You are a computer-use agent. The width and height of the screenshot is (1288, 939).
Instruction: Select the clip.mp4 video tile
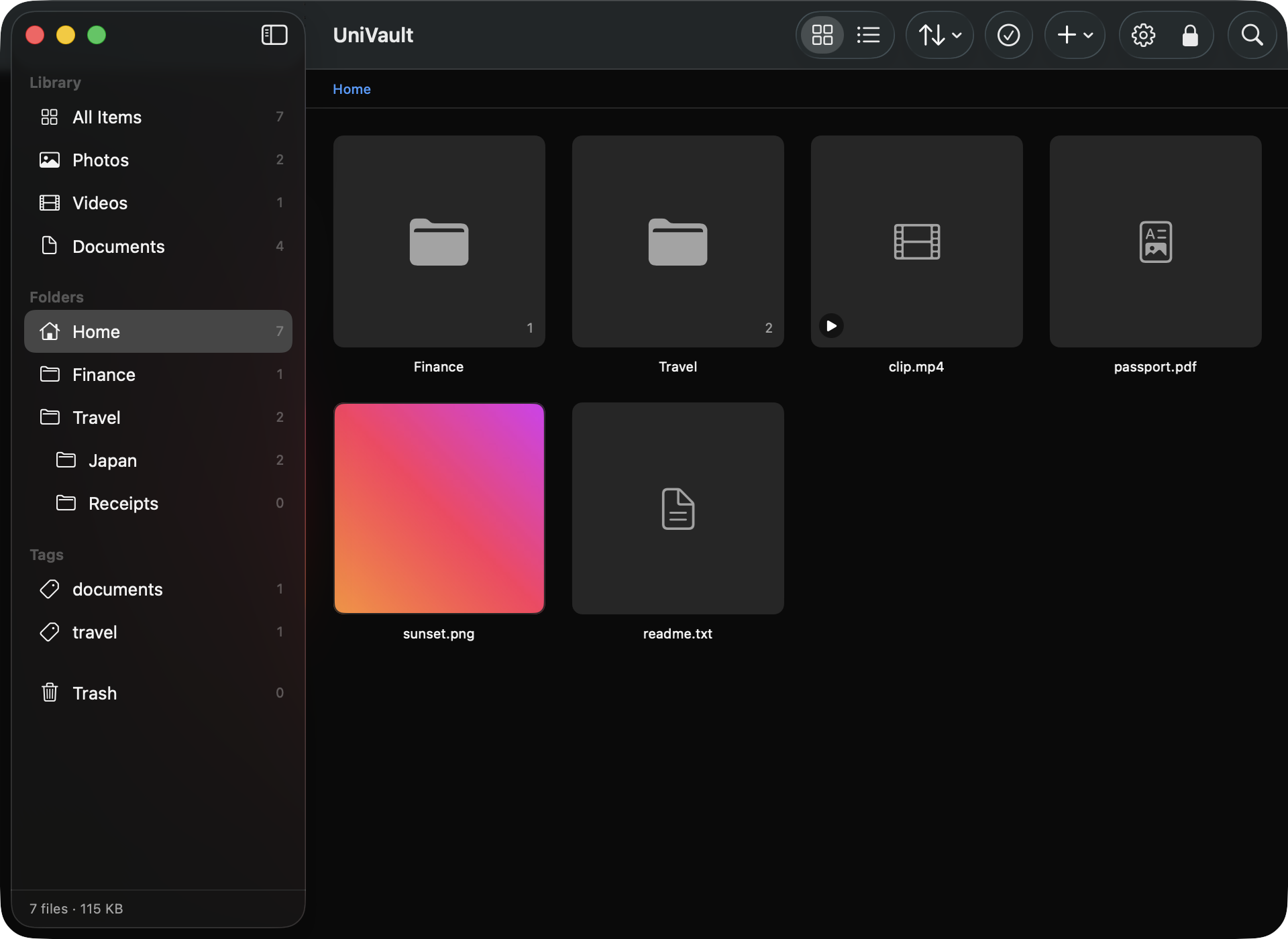click(x=916, y=241)
